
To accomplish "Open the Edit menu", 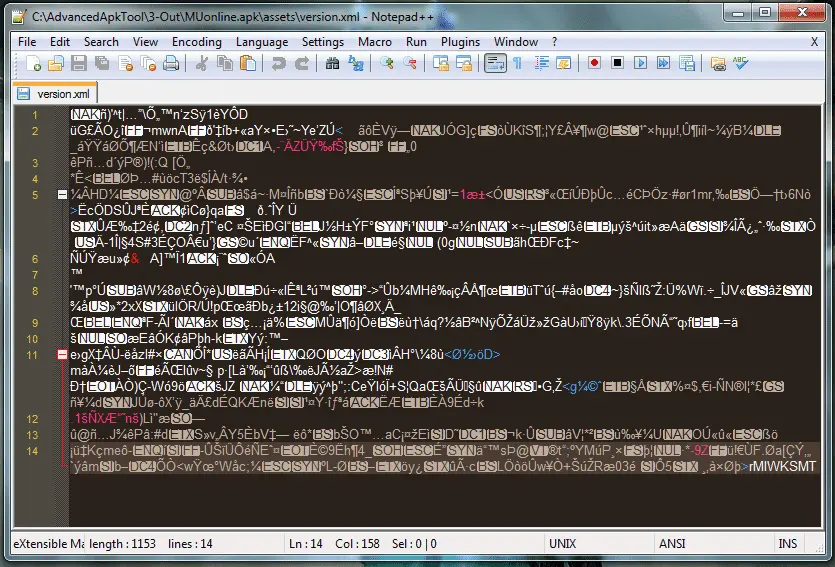I will tap(60, 42).
